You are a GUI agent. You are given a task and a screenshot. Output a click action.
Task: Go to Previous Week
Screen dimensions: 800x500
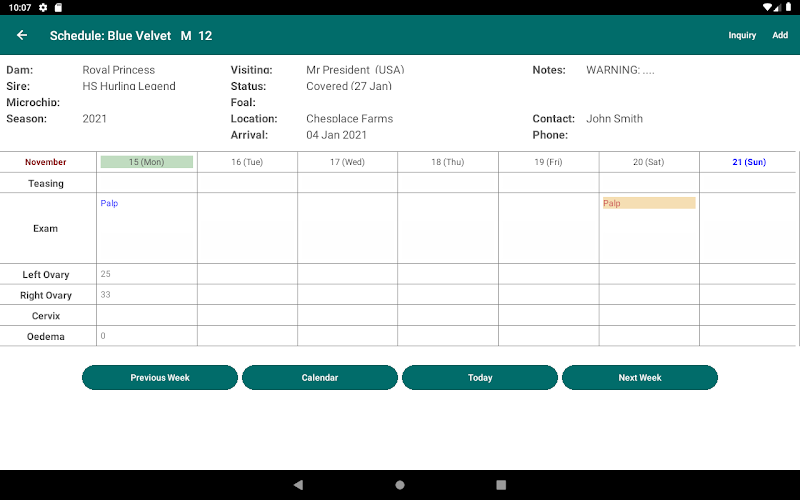[x=160, y=378]
